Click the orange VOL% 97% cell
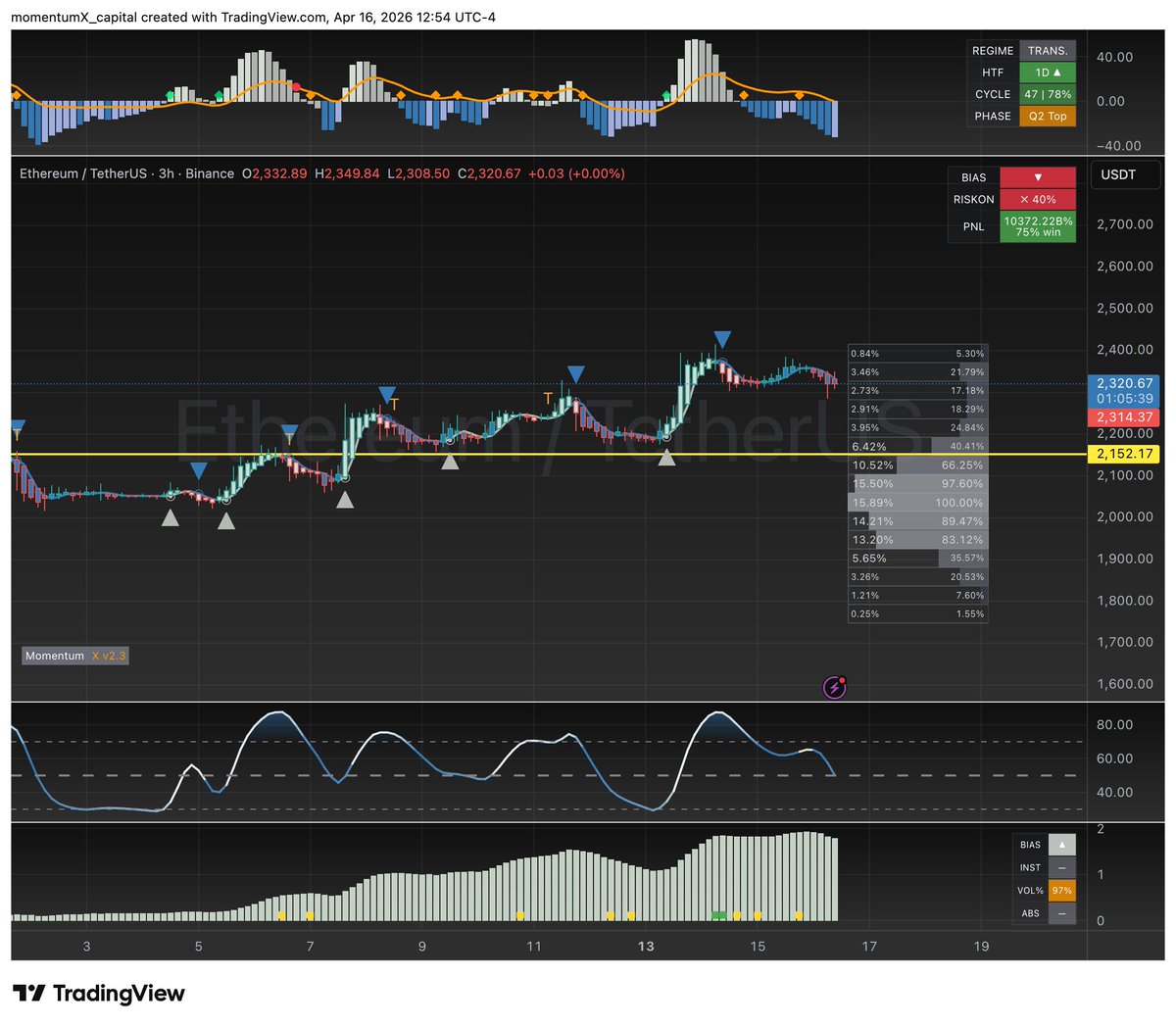Image resolution: width=1176 pixels, height=1026 pixels. 1061,891
